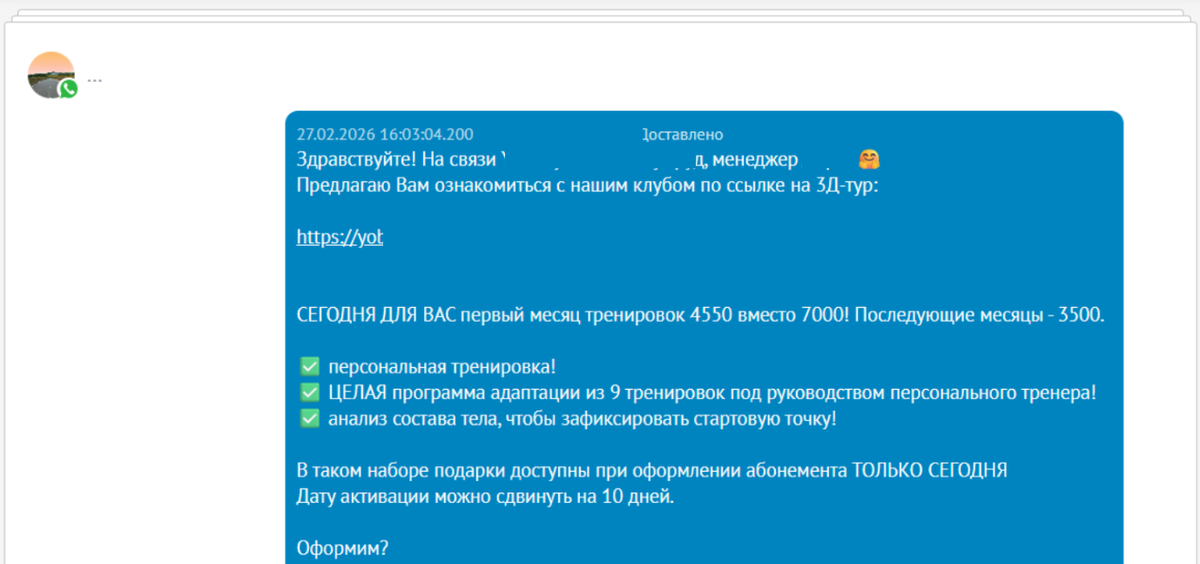Open the ellipsis next to the avatar
The width and height of the screenshot is (1200, 564).
pyautogui.click(x=94, y=79)
